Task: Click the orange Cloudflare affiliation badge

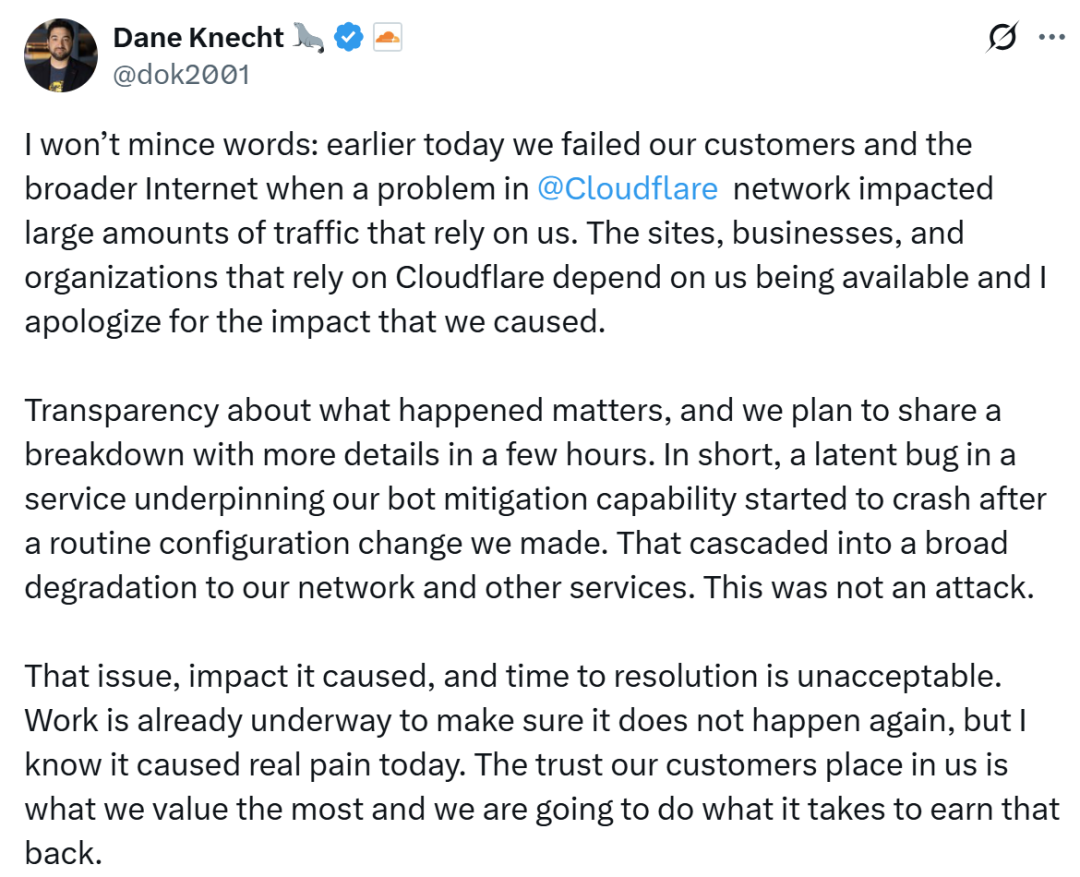Action: (387, 39)
